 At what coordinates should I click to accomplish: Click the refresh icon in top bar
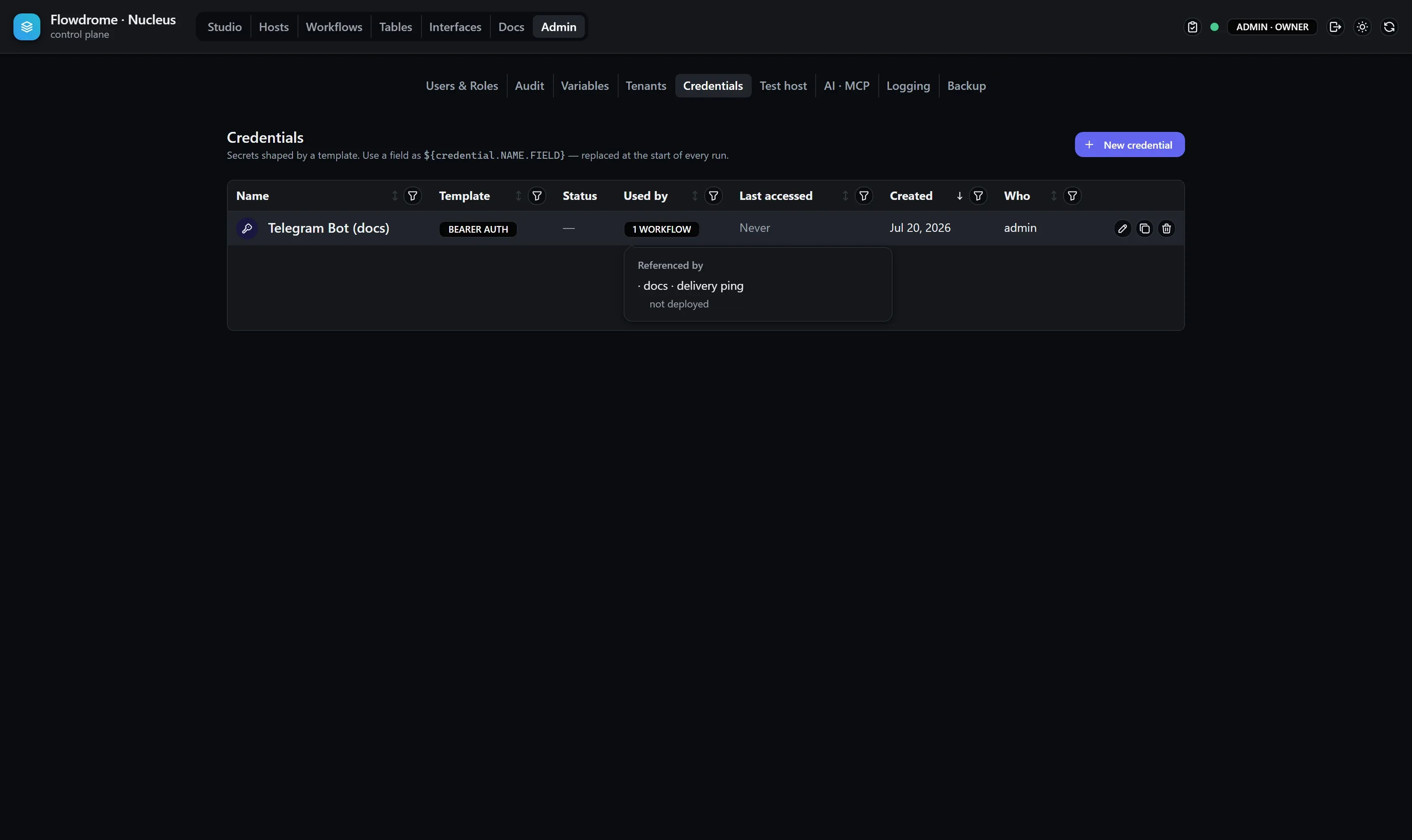[x=1389, y=26]
